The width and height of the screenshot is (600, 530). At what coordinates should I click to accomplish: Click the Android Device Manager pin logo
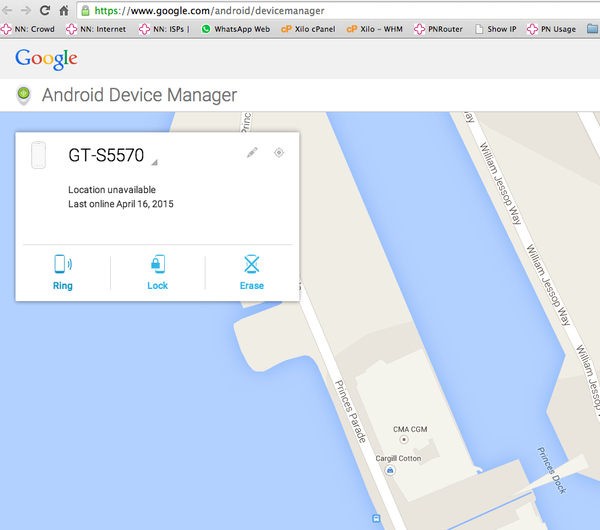(x=24, y=95)
